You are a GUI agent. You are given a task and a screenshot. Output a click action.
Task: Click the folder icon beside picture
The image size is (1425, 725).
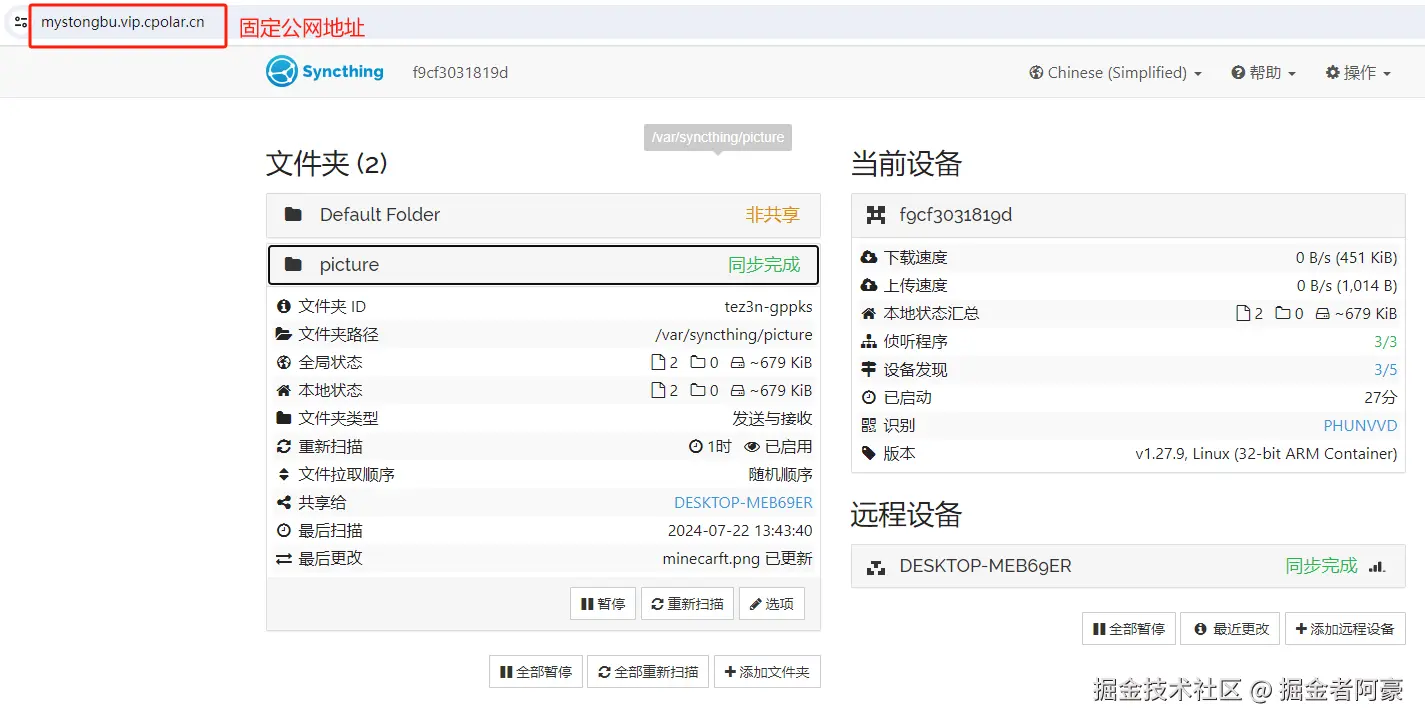point(293,264)
